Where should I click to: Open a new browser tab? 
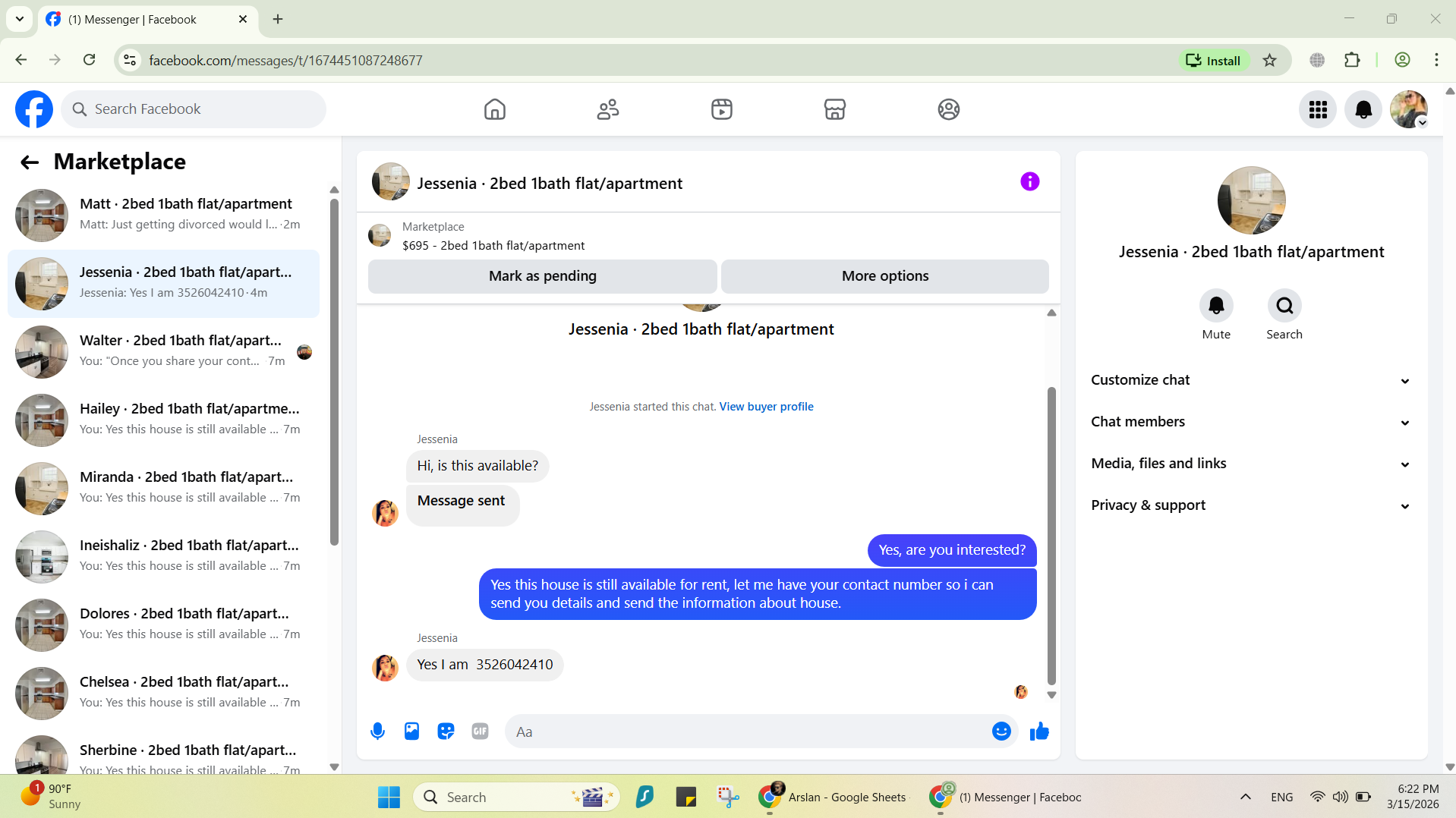click(278, 19)
